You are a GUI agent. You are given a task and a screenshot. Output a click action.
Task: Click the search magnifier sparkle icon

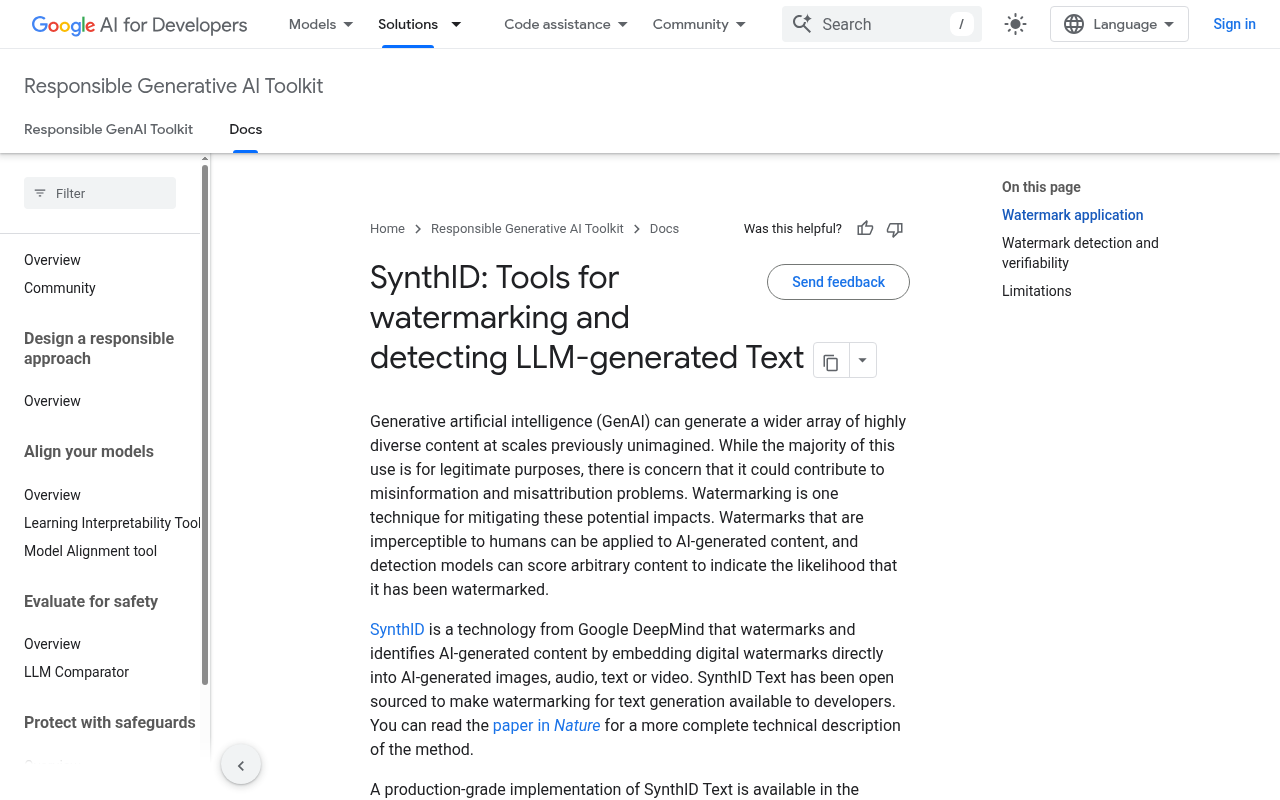click(x=801, y=24)
